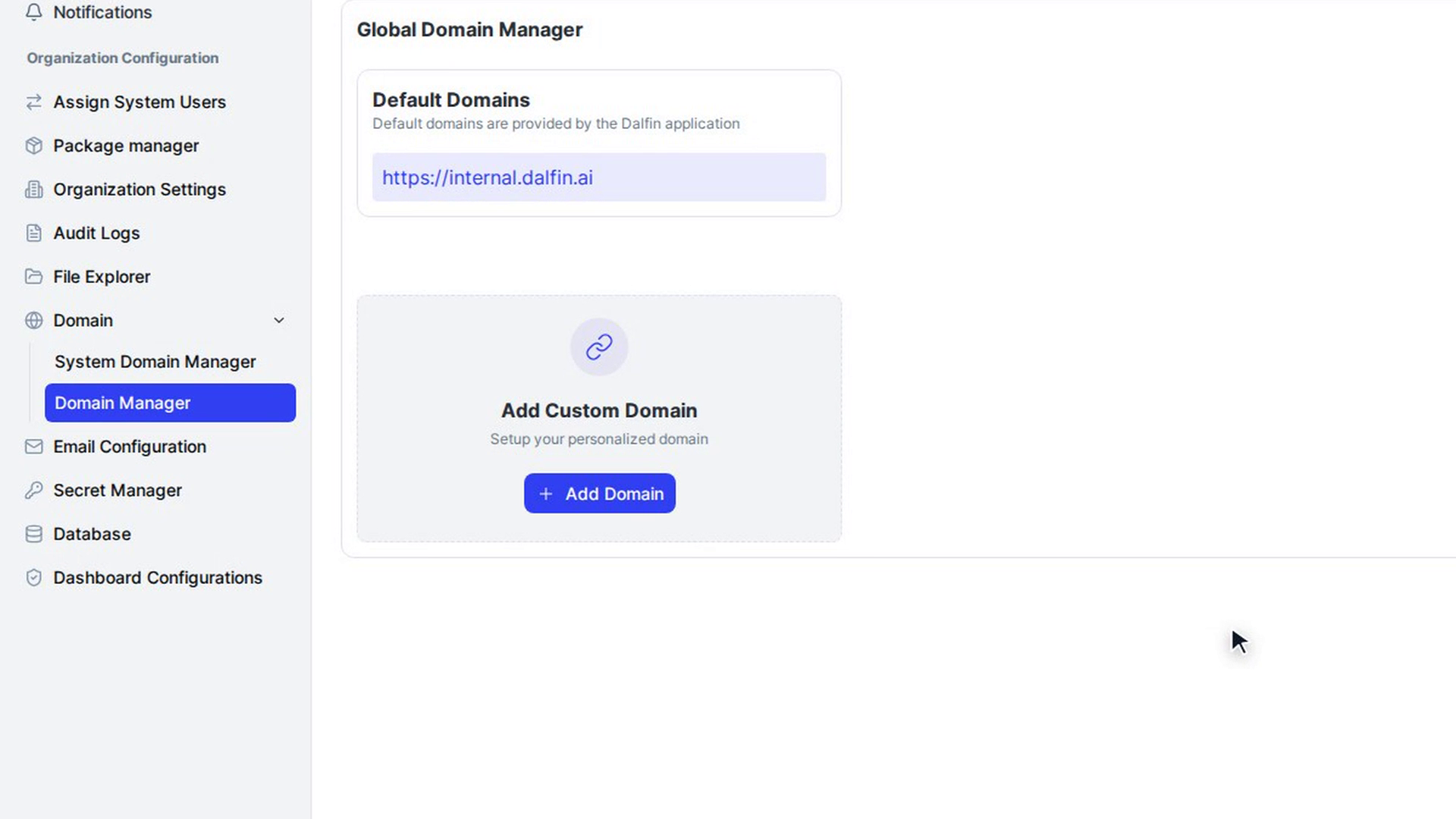Click the File Explorer folder icon
The height and width of the screenshot is (819, 1456).
(33, 277)
